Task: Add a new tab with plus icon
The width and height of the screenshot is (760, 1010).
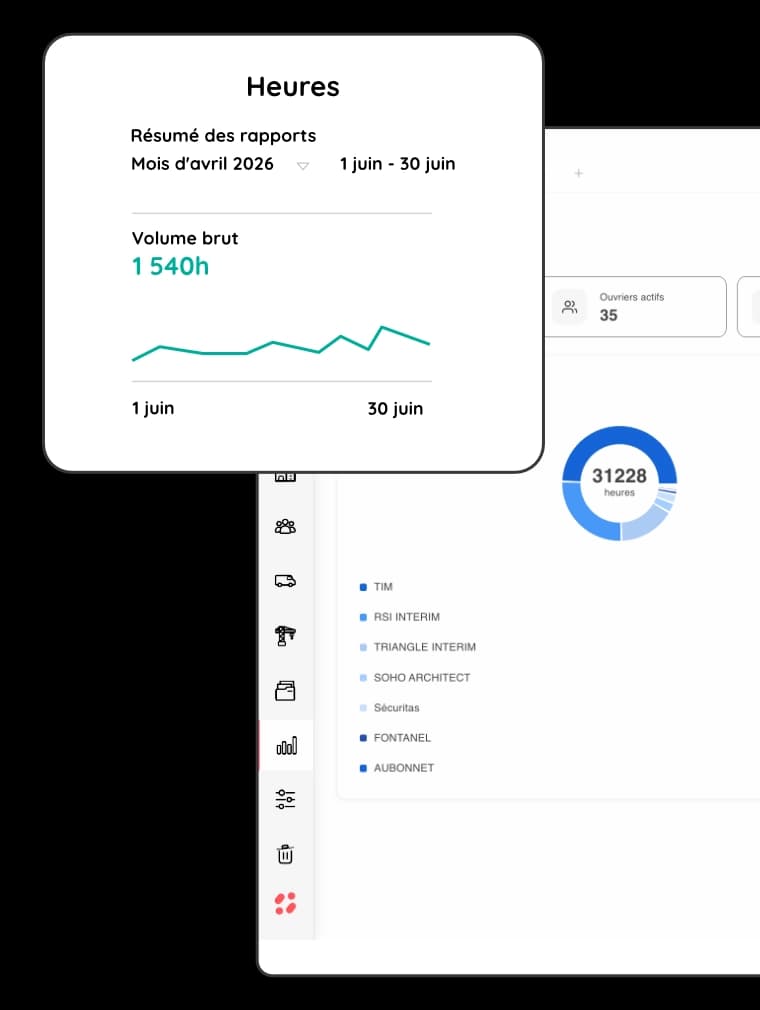Action: click(x=578, y=173)
